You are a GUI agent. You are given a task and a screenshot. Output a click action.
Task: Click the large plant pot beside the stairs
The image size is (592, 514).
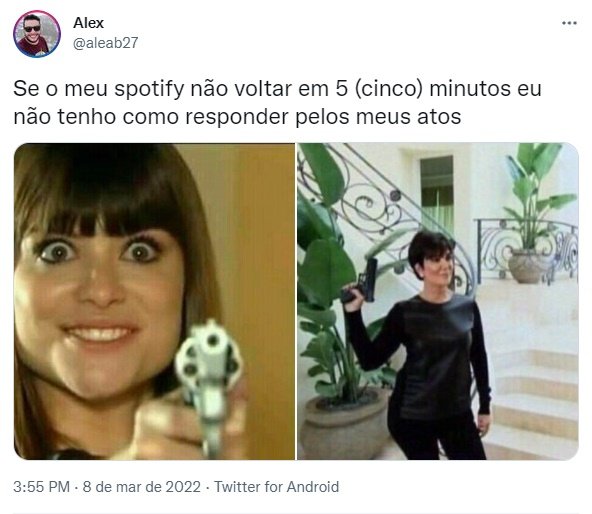pos(344,425)
